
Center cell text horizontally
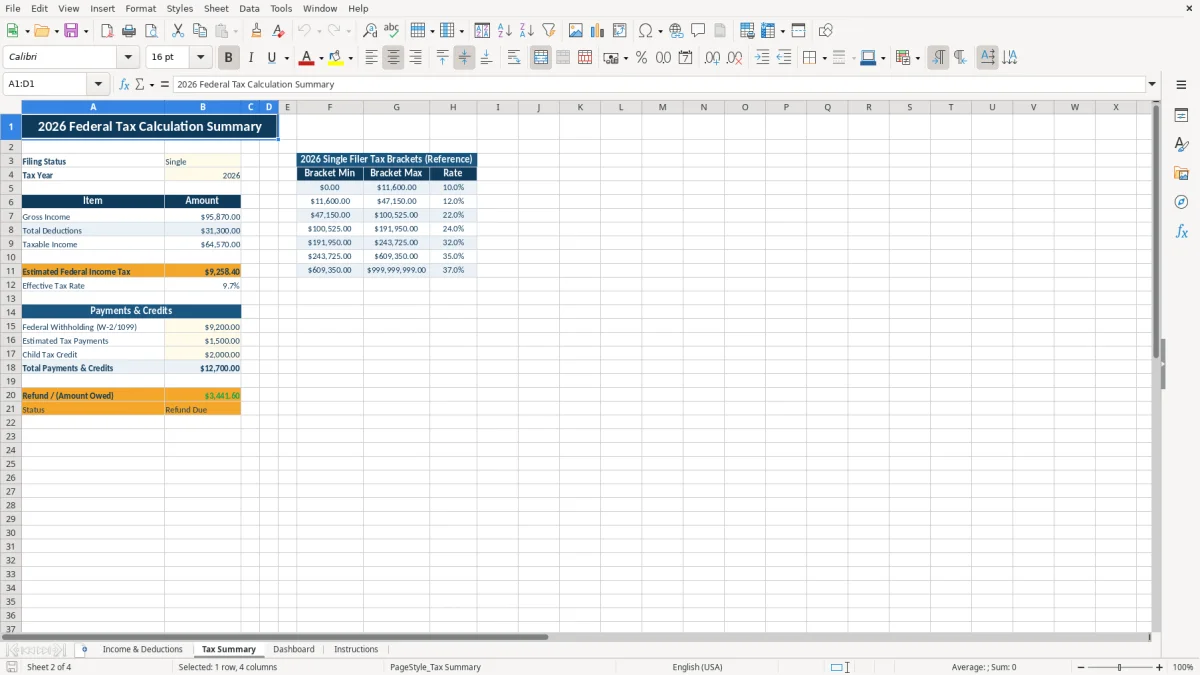point(393,58)
